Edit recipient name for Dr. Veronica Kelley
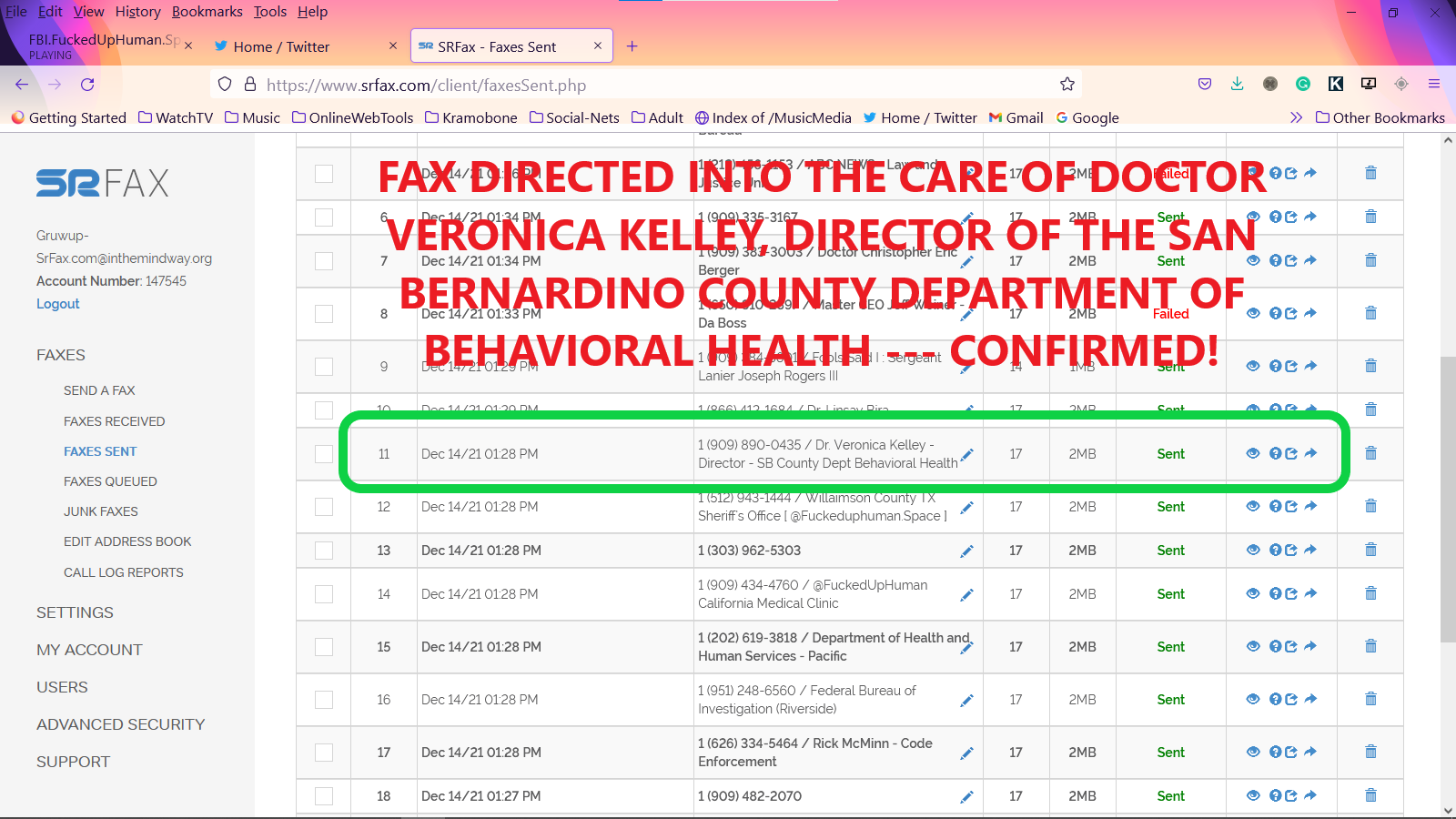 [966, 454]
